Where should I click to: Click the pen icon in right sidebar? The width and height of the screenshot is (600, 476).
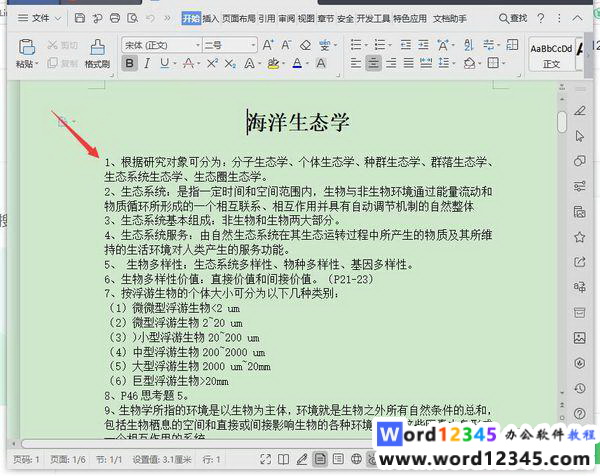coord(580,111)
